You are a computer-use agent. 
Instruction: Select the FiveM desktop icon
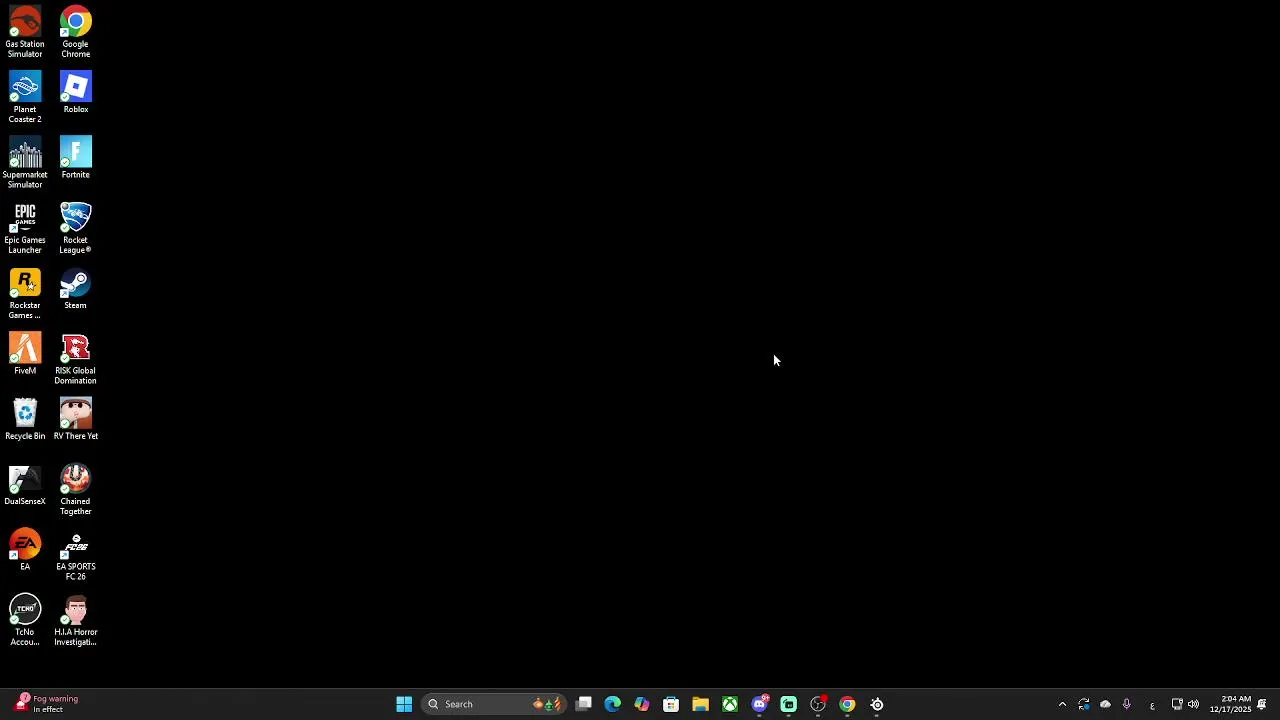[25, 353]
